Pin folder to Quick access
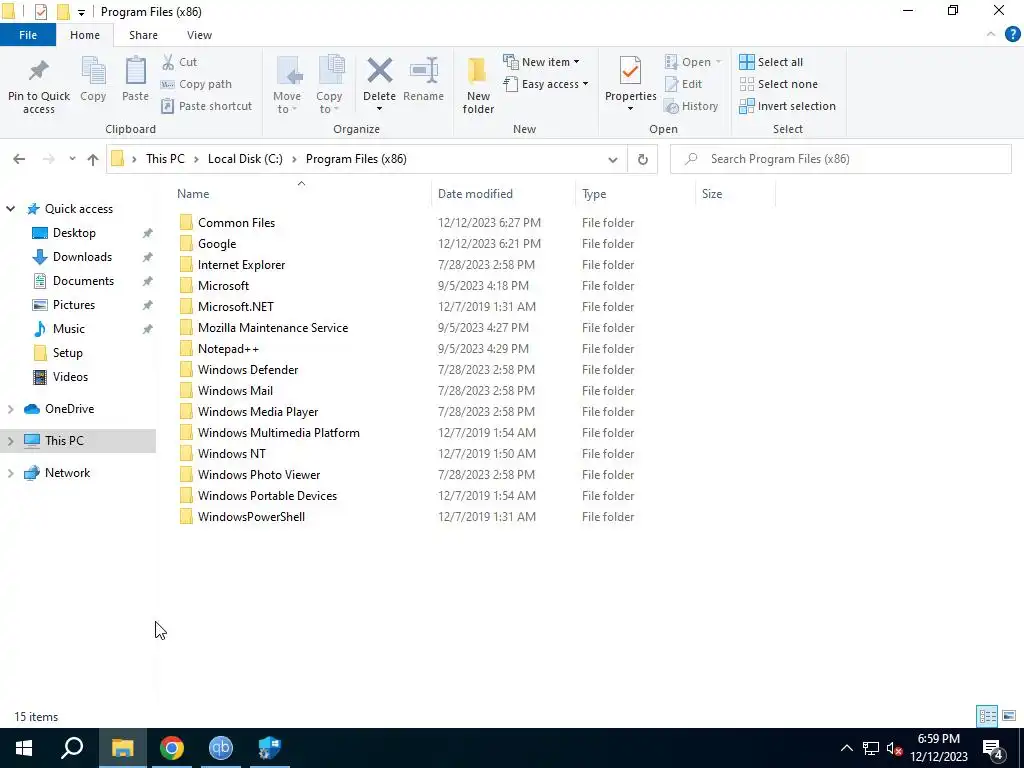 39,87
